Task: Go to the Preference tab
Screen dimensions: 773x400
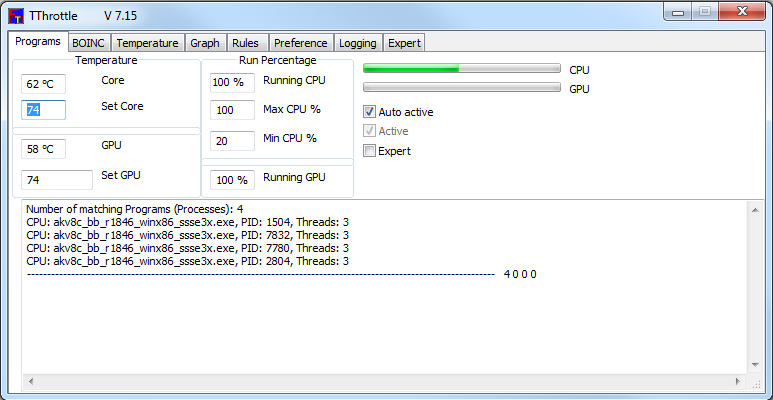Action: pyautogui.click(x=301, y=43)
